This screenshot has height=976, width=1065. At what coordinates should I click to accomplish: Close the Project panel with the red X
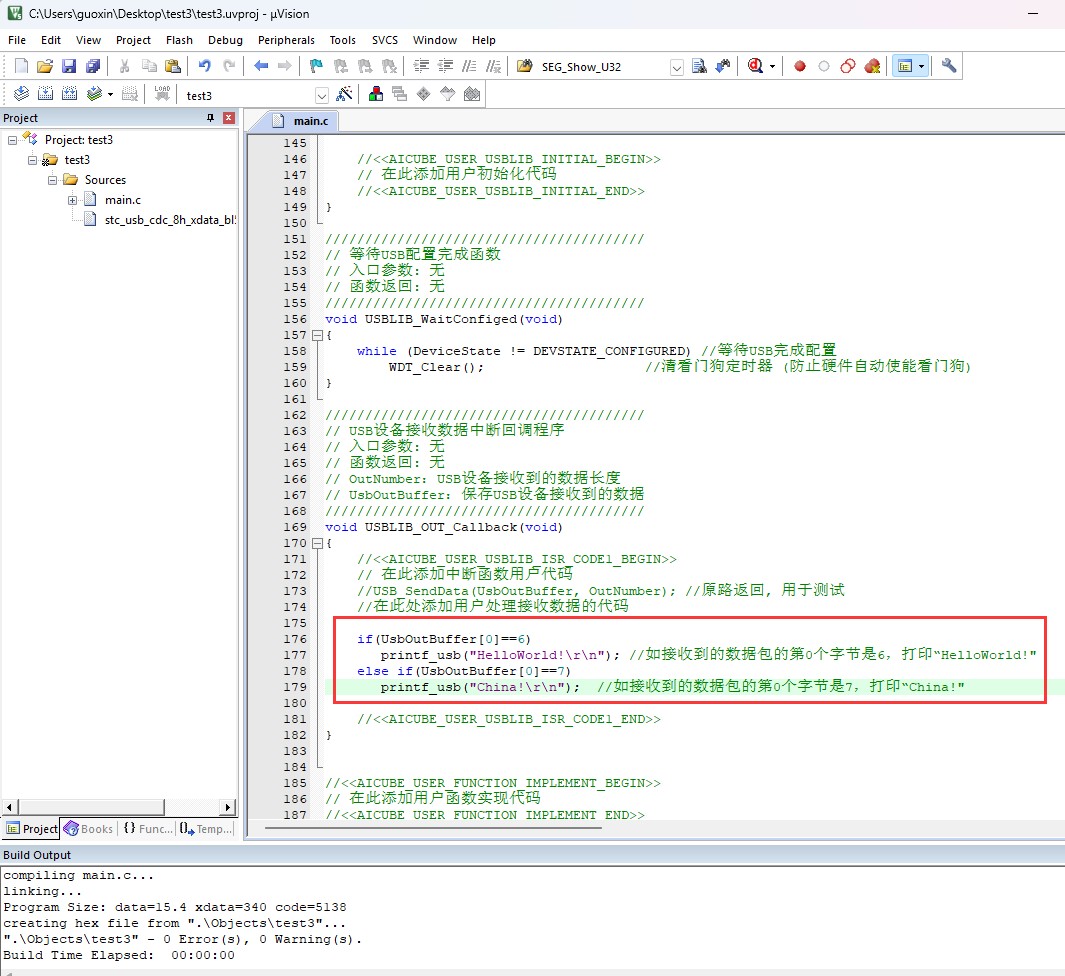coord(229,118)
